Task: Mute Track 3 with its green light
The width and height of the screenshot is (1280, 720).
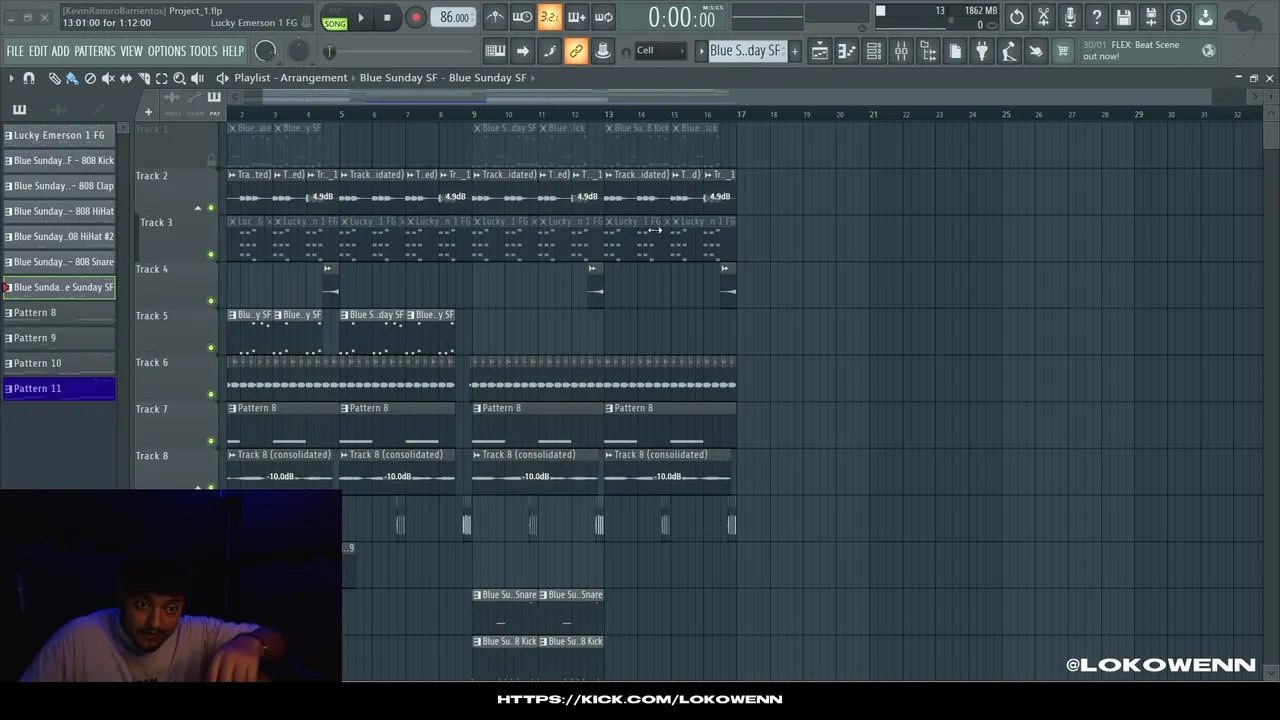Action: [210, 254]
